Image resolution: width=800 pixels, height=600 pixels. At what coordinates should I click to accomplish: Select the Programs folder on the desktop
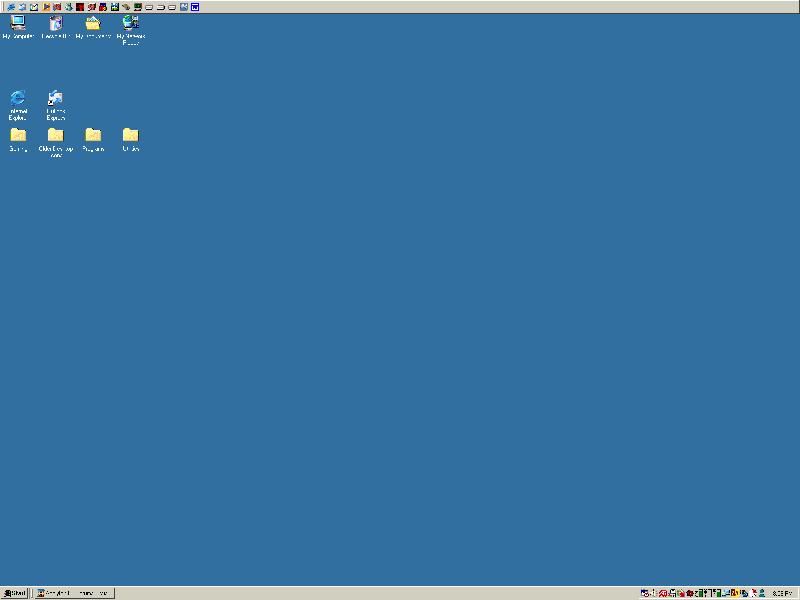pyautogui.click(x=93, y=136)
